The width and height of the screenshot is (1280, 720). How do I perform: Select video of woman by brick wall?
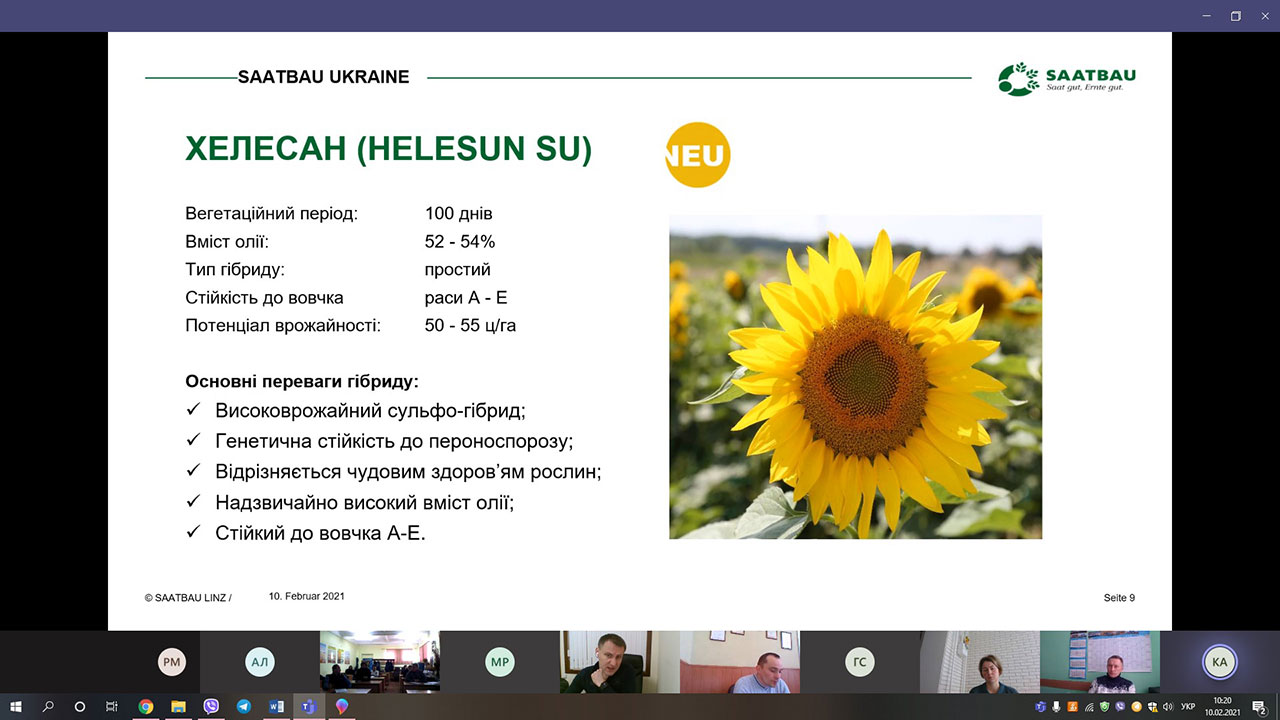[x=980, y=662]
